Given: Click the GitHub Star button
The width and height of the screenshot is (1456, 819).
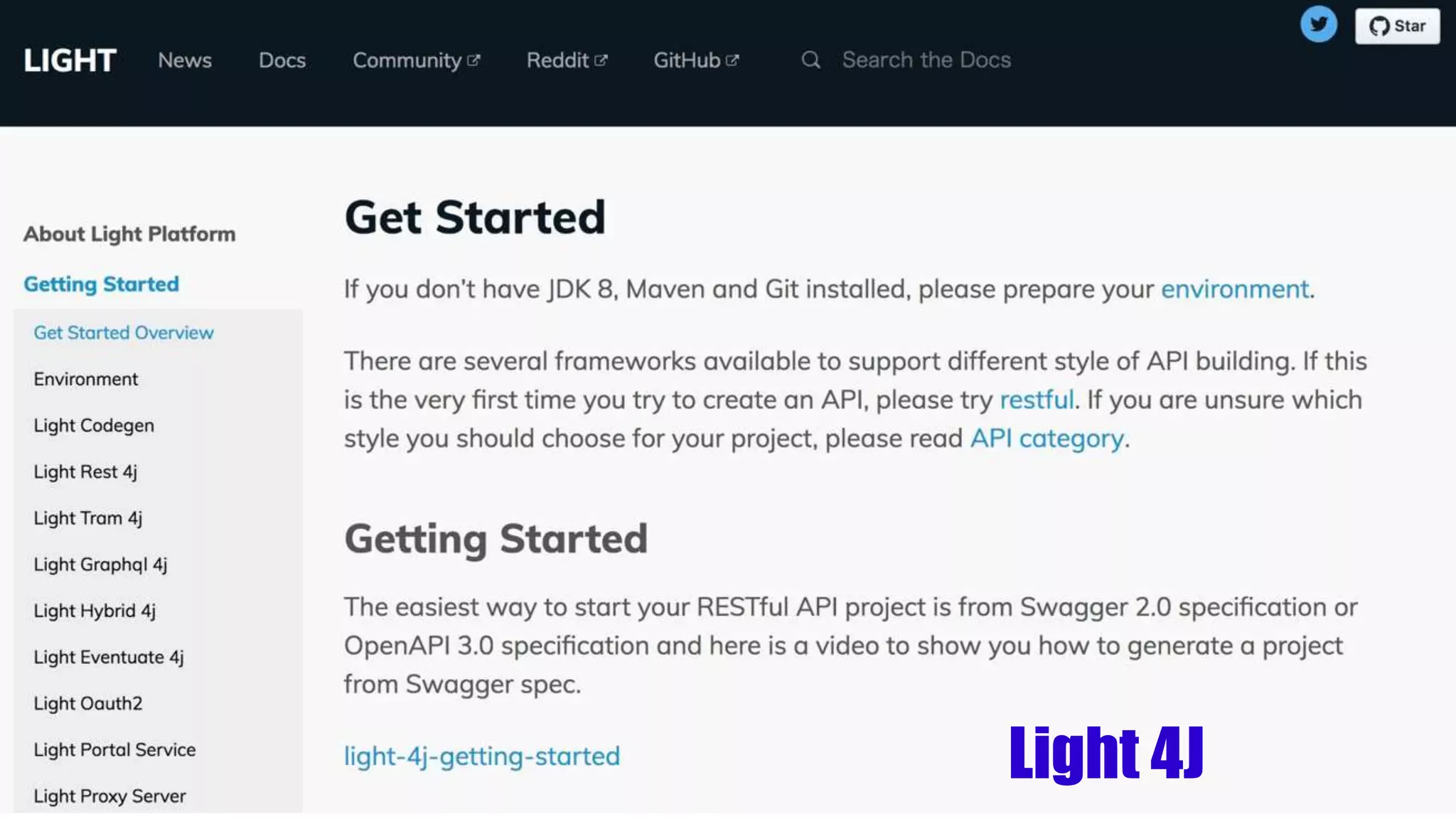Looking at the screenshot, I should tap(1397, 26).
